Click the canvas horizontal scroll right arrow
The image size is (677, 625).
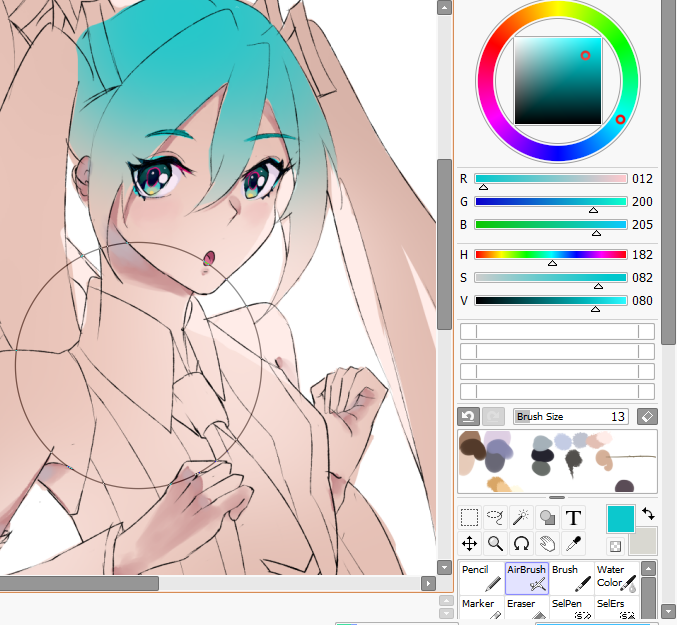pyautogui.click(x=428, y=584)
